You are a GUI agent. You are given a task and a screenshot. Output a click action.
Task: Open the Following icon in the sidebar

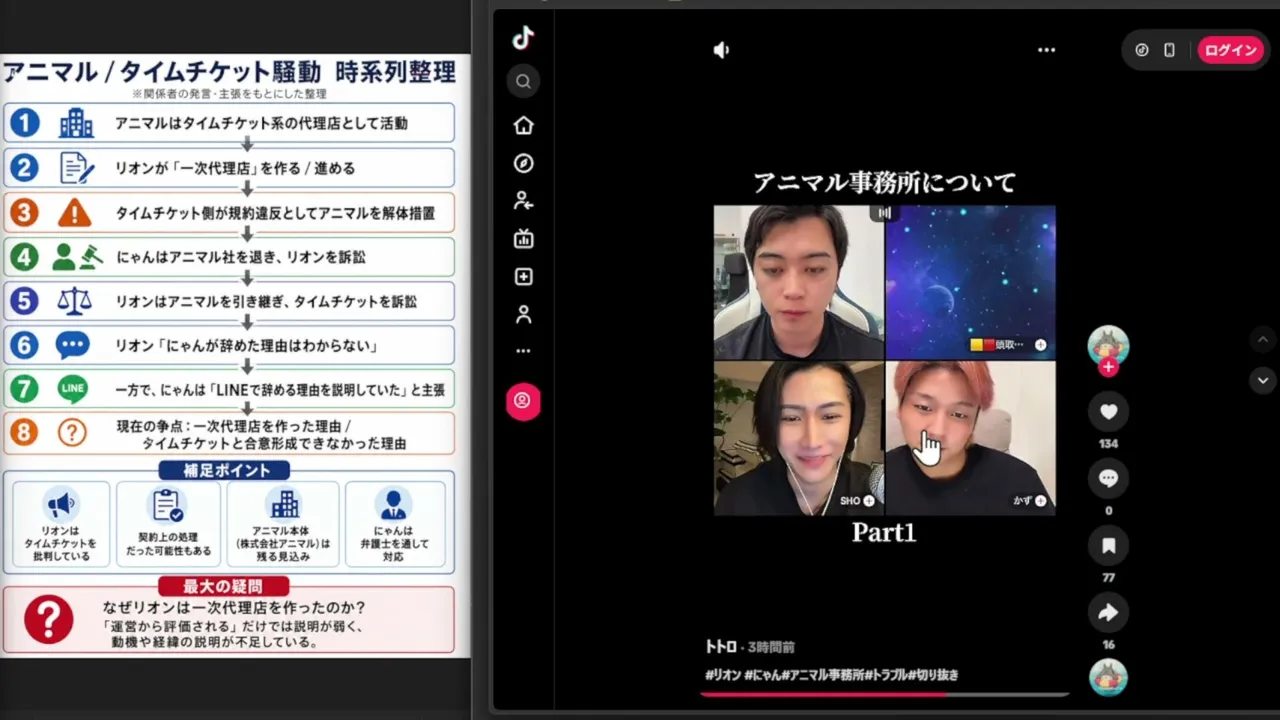click(523, 201)
